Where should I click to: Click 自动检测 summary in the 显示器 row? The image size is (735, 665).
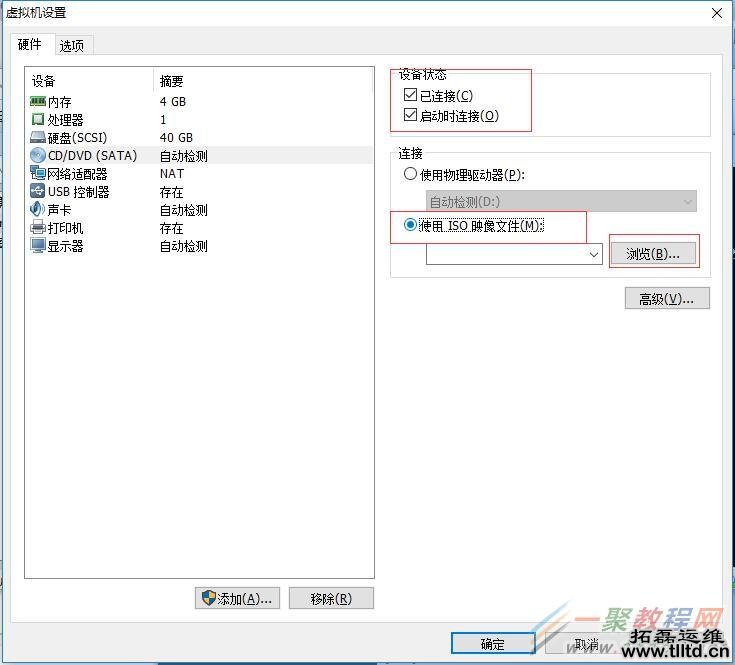coord(184,246)
